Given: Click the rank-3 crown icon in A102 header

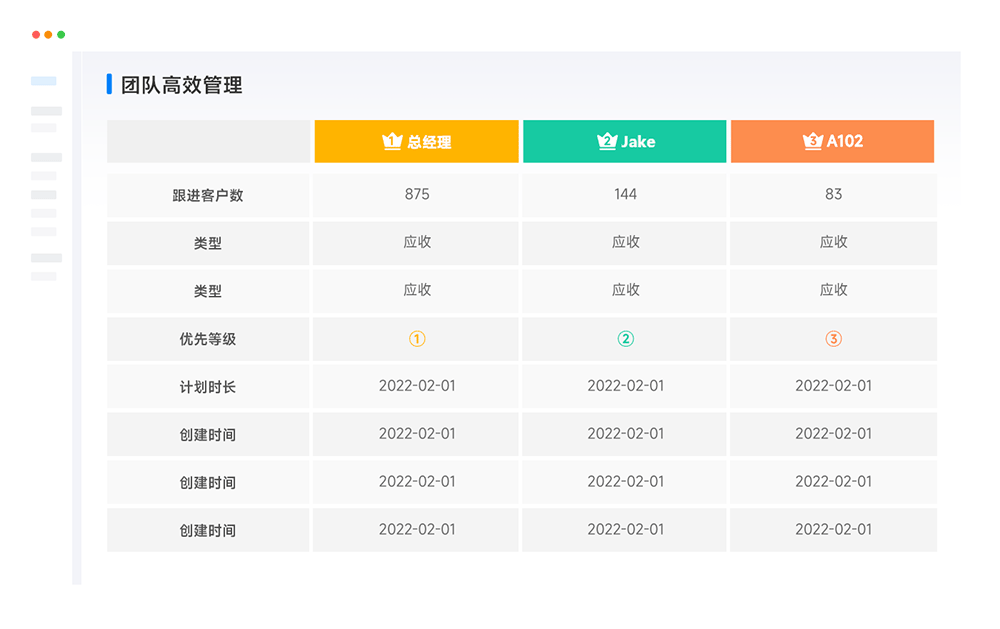Looking at the screenshot, I should pos(812,141).
